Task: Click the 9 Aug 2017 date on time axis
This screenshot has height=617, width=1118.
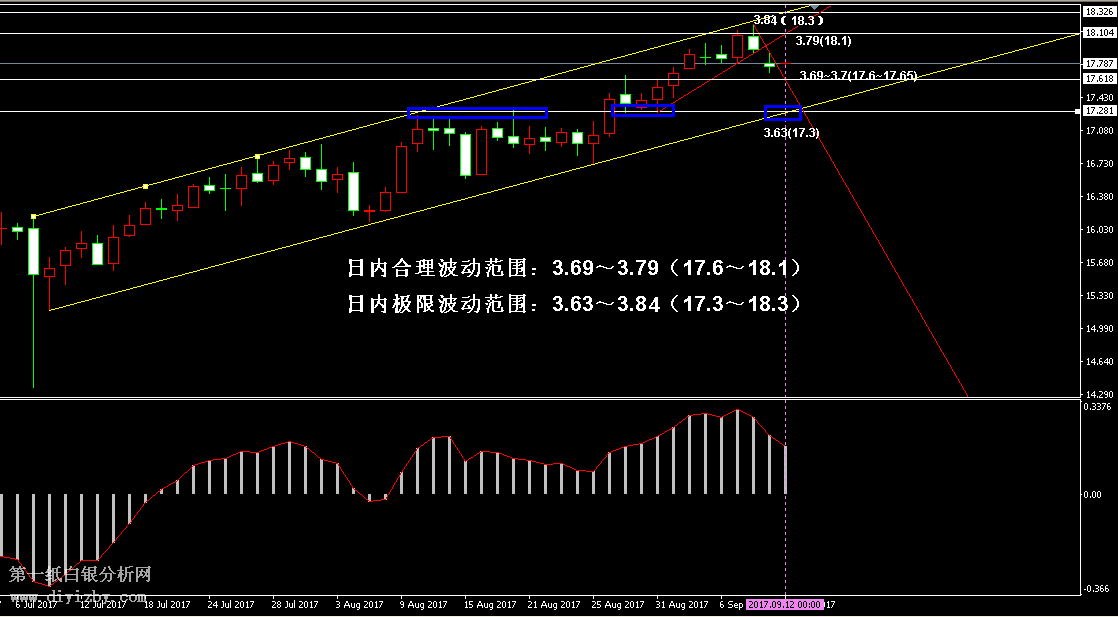Action: tap(422, 604)
